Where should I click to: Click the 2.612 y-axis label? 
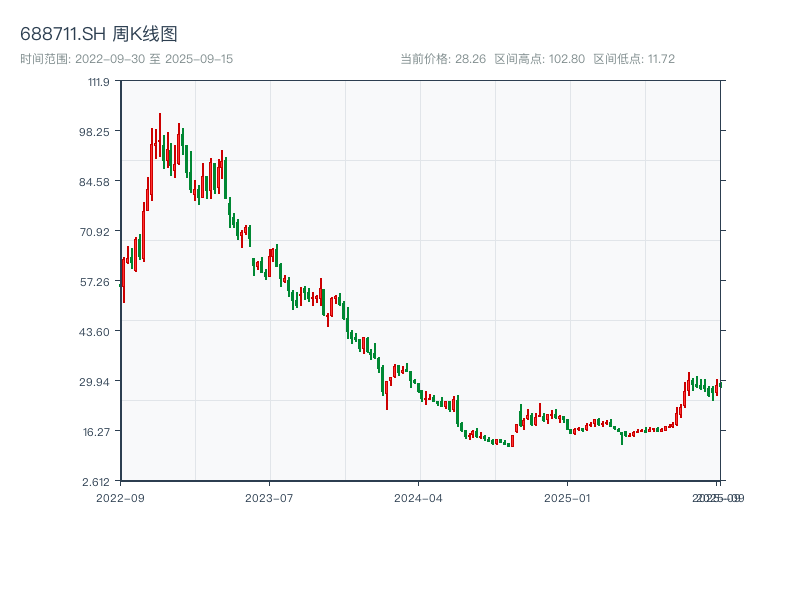click(94, 482)
